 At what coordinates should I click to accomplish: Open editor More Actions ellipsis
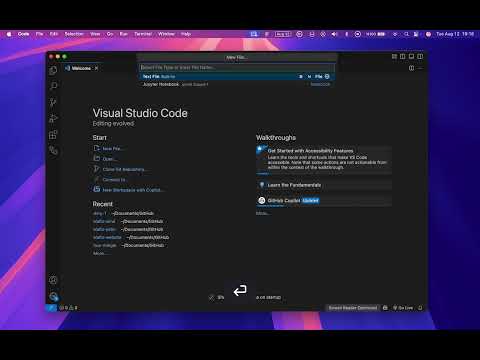coord(420,68)
